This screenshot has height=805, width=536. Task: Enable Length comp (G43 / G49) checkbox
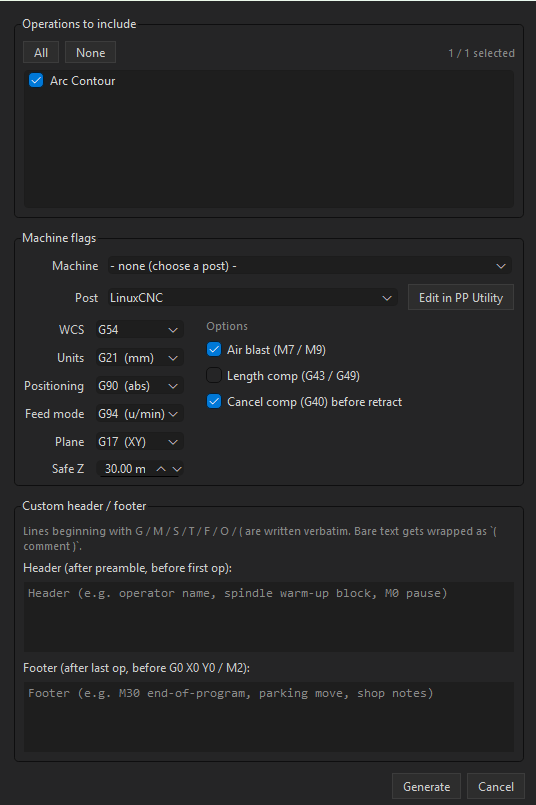(x=214, y=376)
